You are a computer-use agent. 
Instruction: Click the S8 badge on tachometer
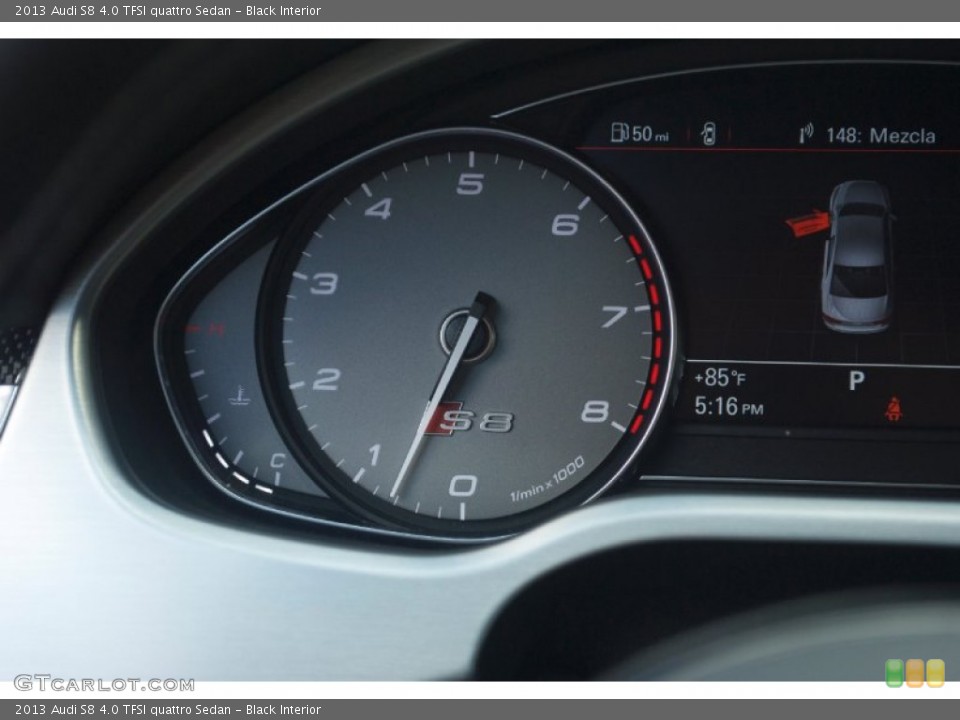point(470,420)
